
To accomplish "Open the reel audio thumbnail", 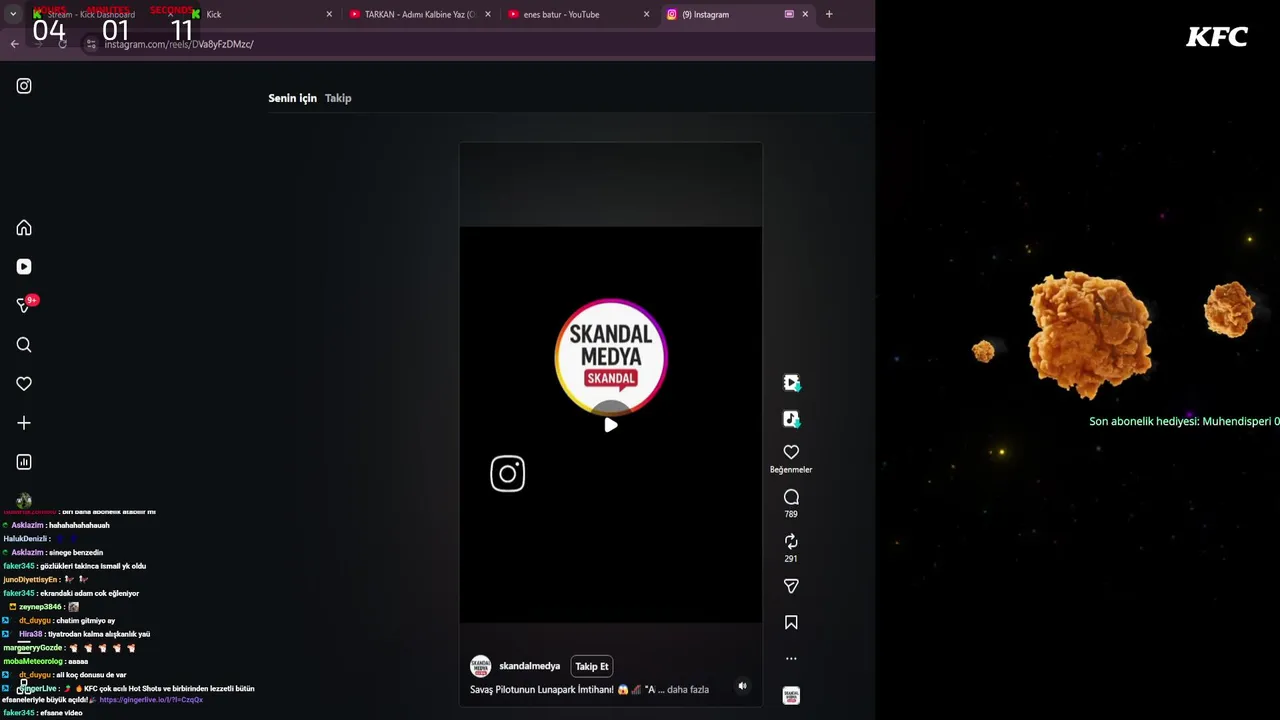I will [791, 695].
